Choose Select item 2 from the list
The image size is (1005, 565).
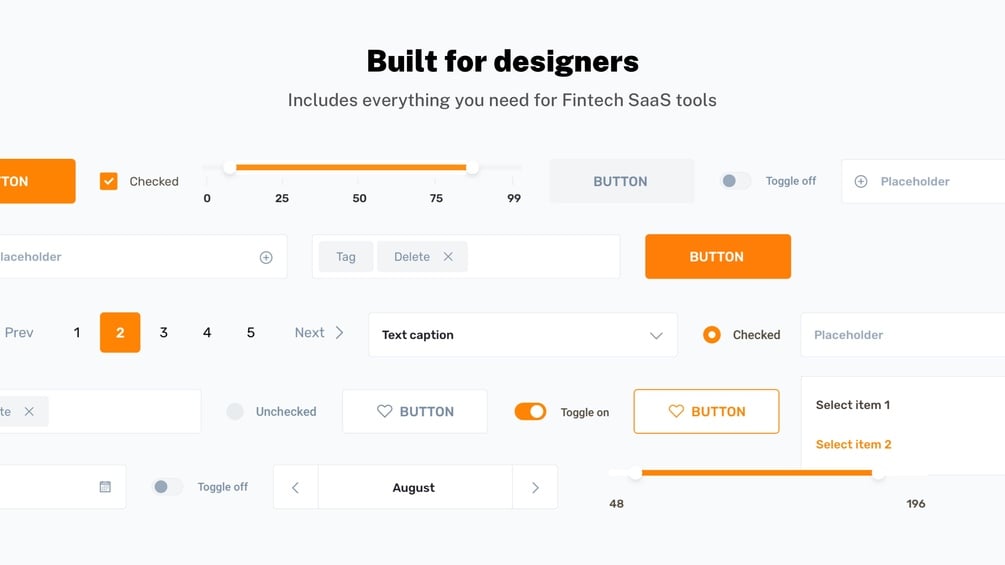coord(853,444)
